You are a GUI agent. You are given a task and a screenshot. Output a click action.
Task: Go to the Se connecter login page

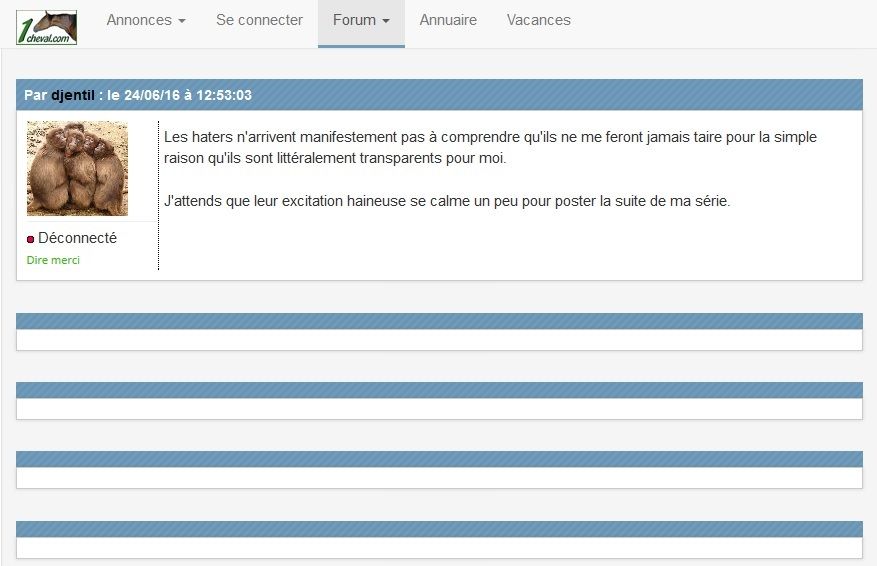pyautogui.click(x=259, y=20)
